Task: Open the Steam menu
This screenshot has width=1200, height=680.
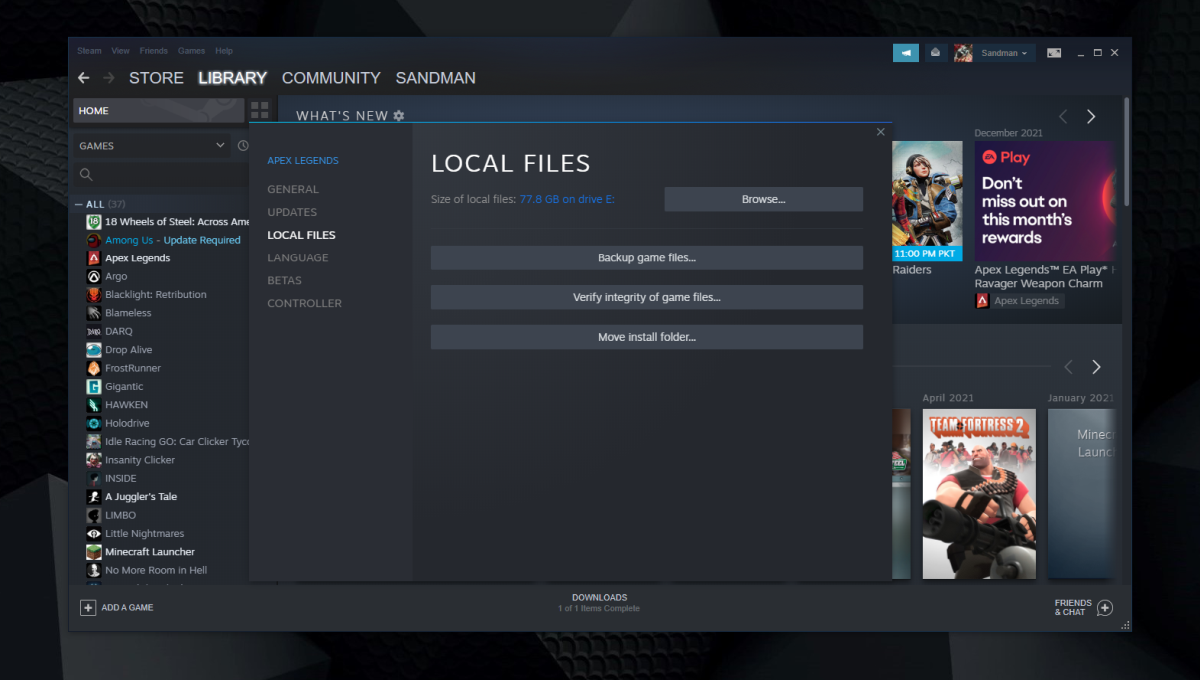Action: coord(90,51)
